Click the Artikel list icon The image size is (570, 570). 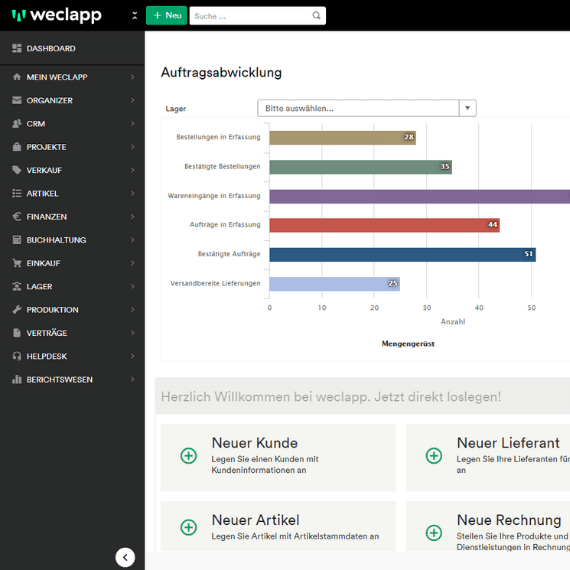tap(17, 193)
